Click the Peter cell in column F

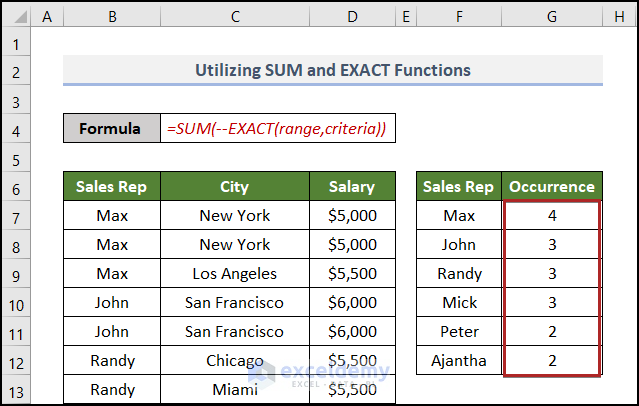[459, 331]
